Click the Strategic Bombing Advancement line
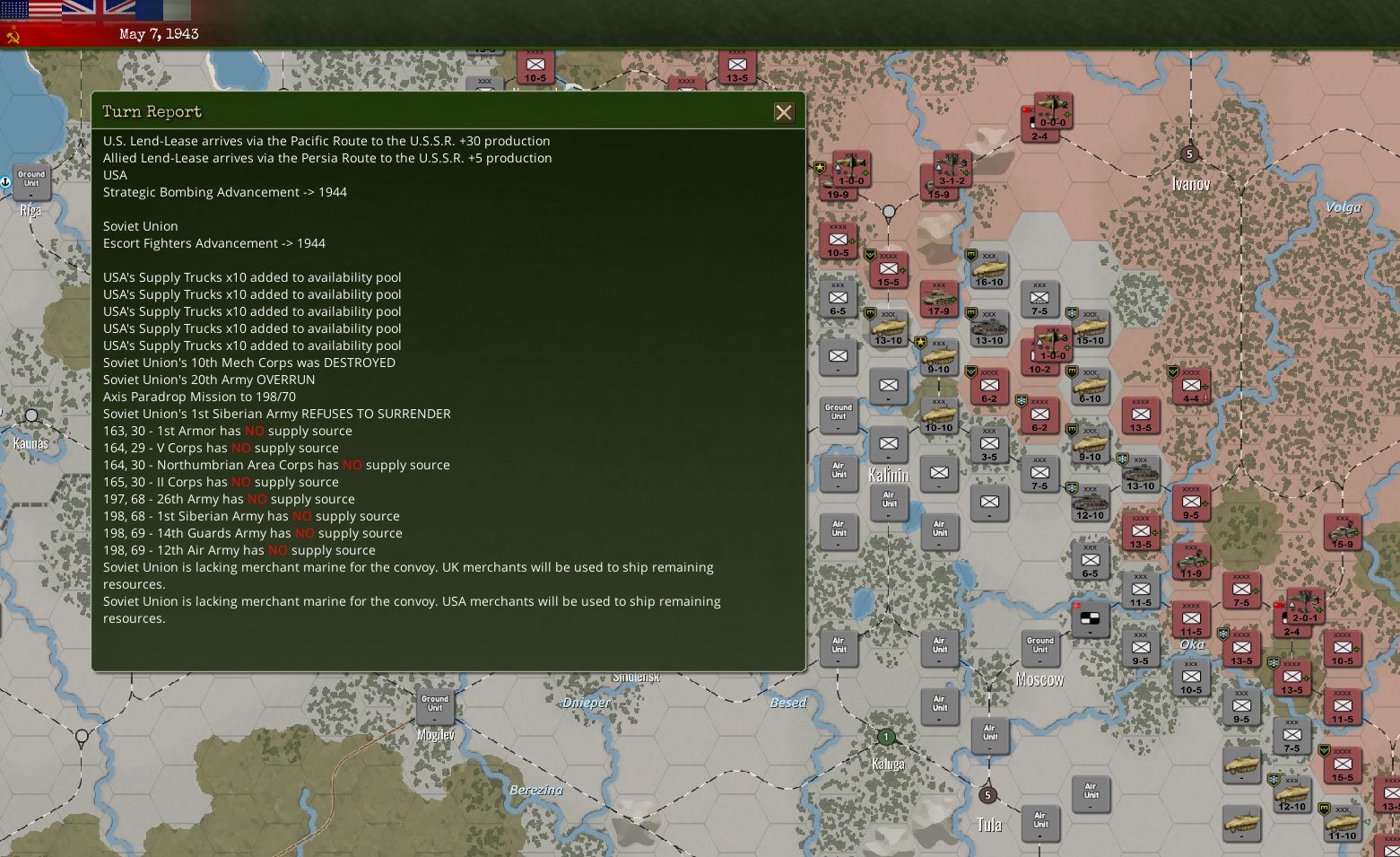The width and height of the screenshot is (1400, 857). (225, 192)
